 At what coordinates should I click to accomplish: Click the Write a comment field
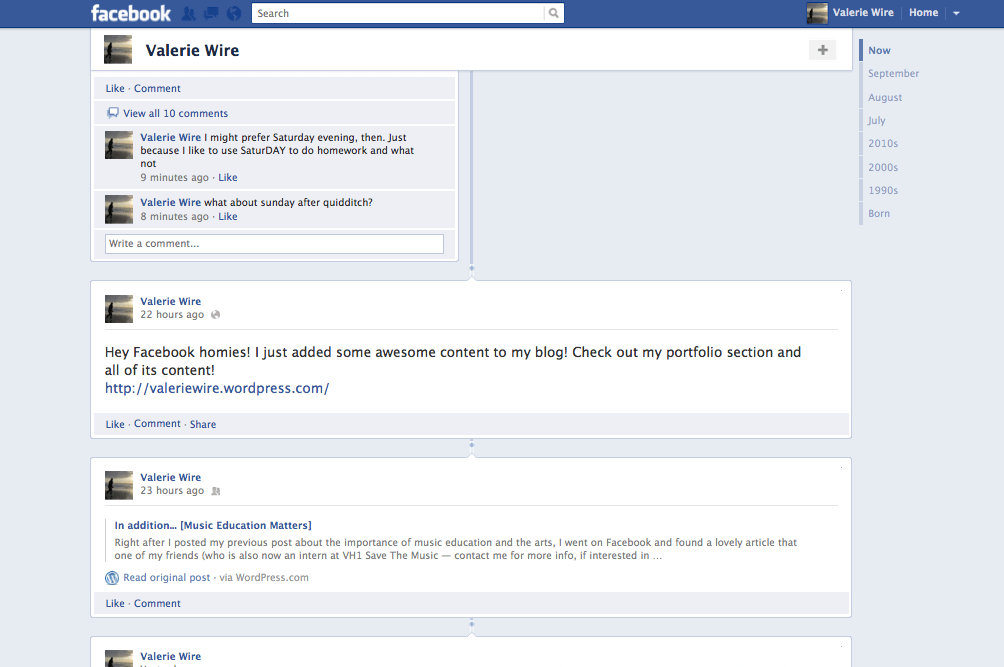coord(274,244)
